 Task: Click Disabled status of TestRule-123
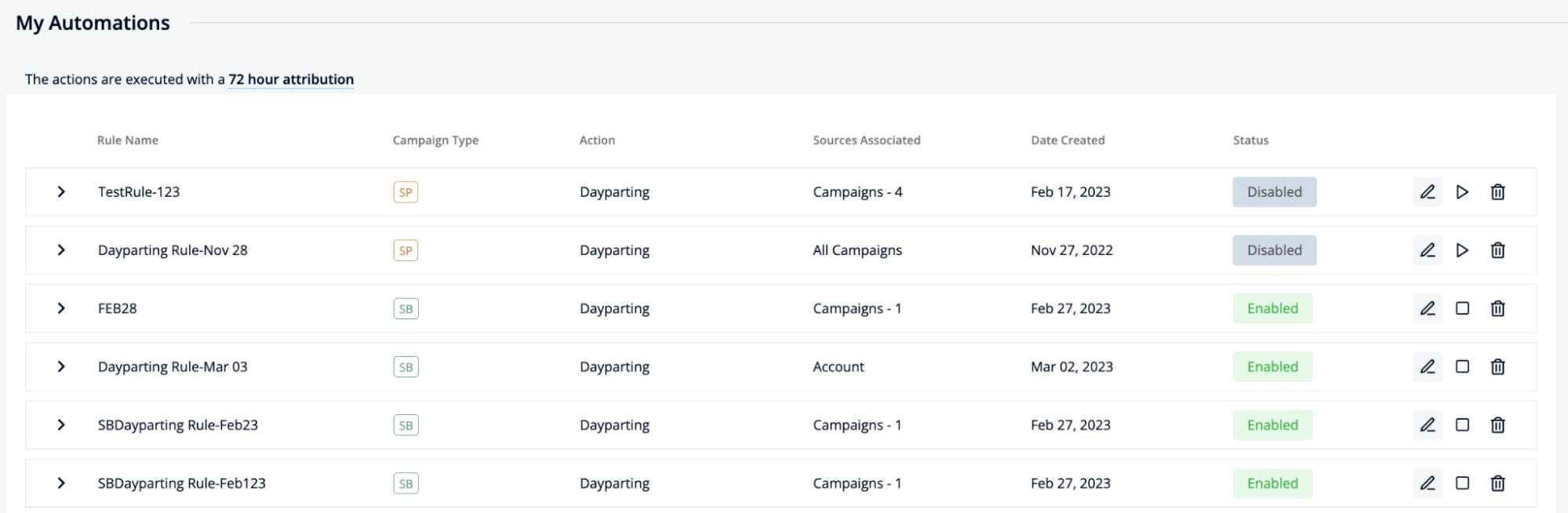[x=1275, y=192]
